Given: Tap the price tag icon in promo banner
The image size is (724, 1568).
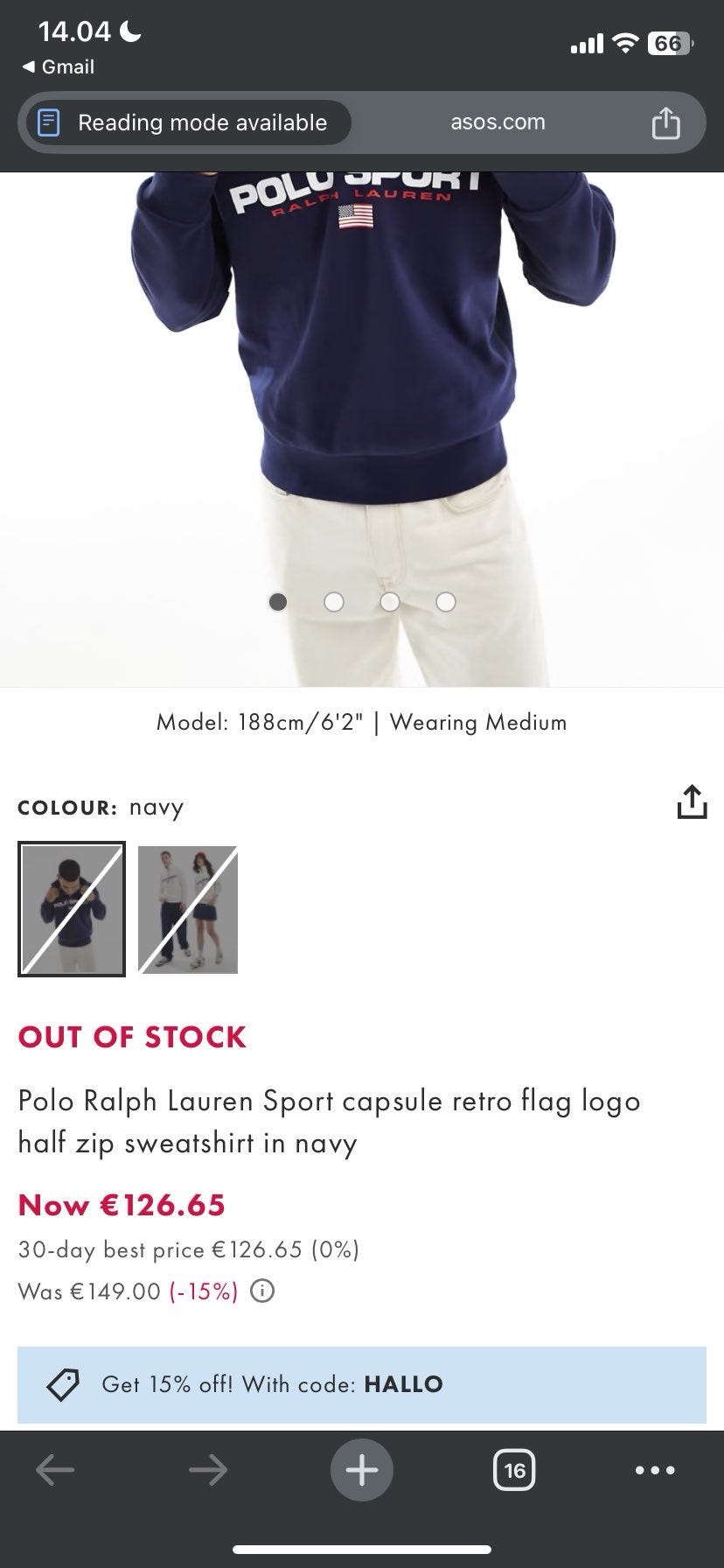Looking at the screenshot, I should coord(63,1384).
